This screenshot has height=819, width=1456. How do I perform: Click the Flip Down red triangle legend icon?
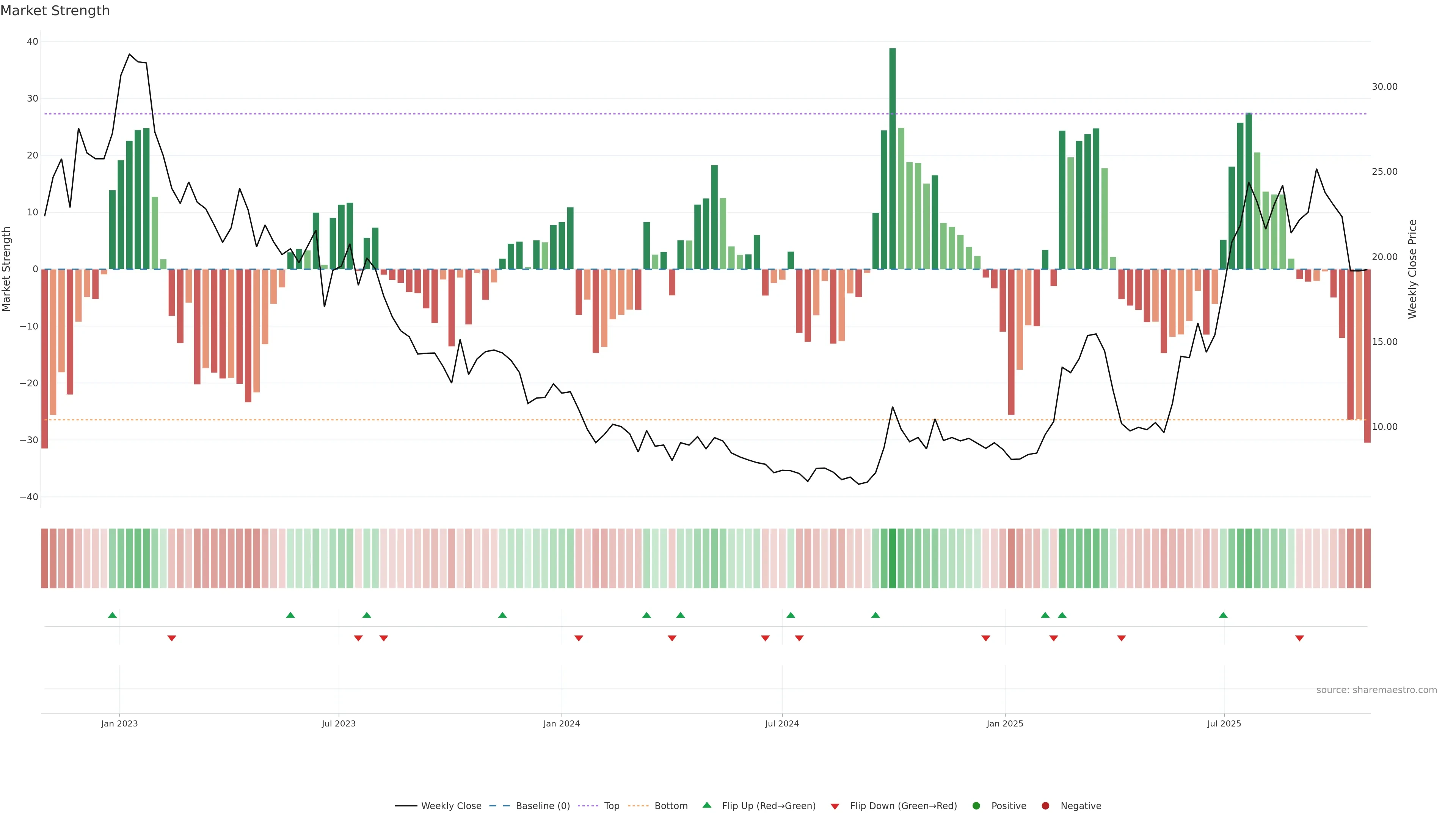[835, 806]
